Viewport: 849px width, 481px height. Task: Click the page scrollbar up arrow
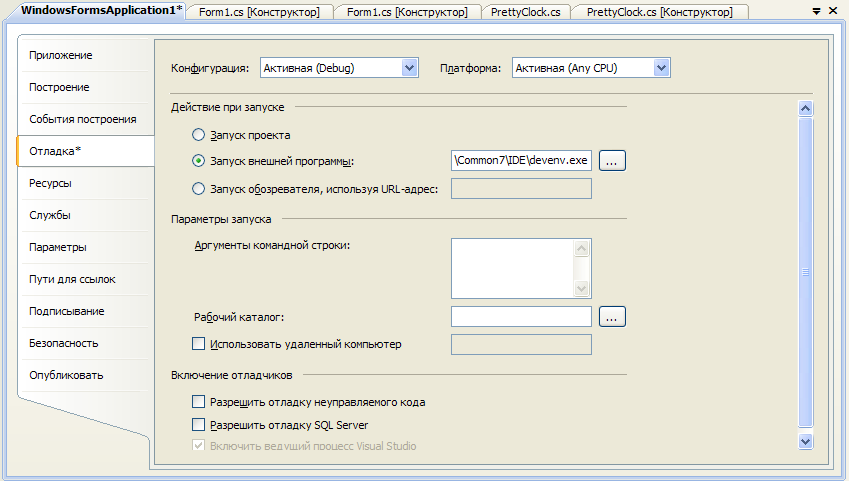click(x=805, y=108)
